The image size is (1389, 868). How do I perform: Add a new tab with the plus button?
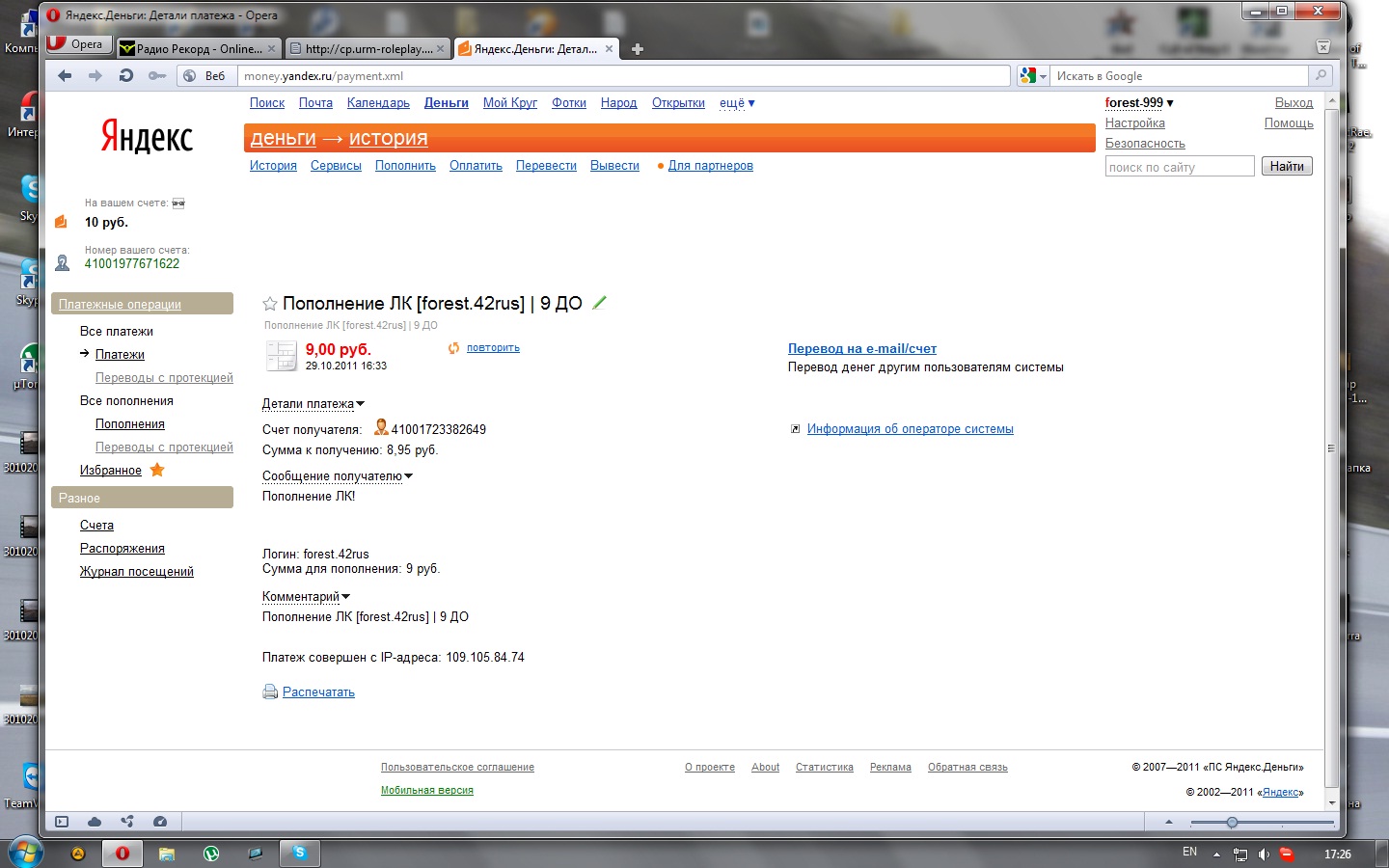tap(638, 49)
